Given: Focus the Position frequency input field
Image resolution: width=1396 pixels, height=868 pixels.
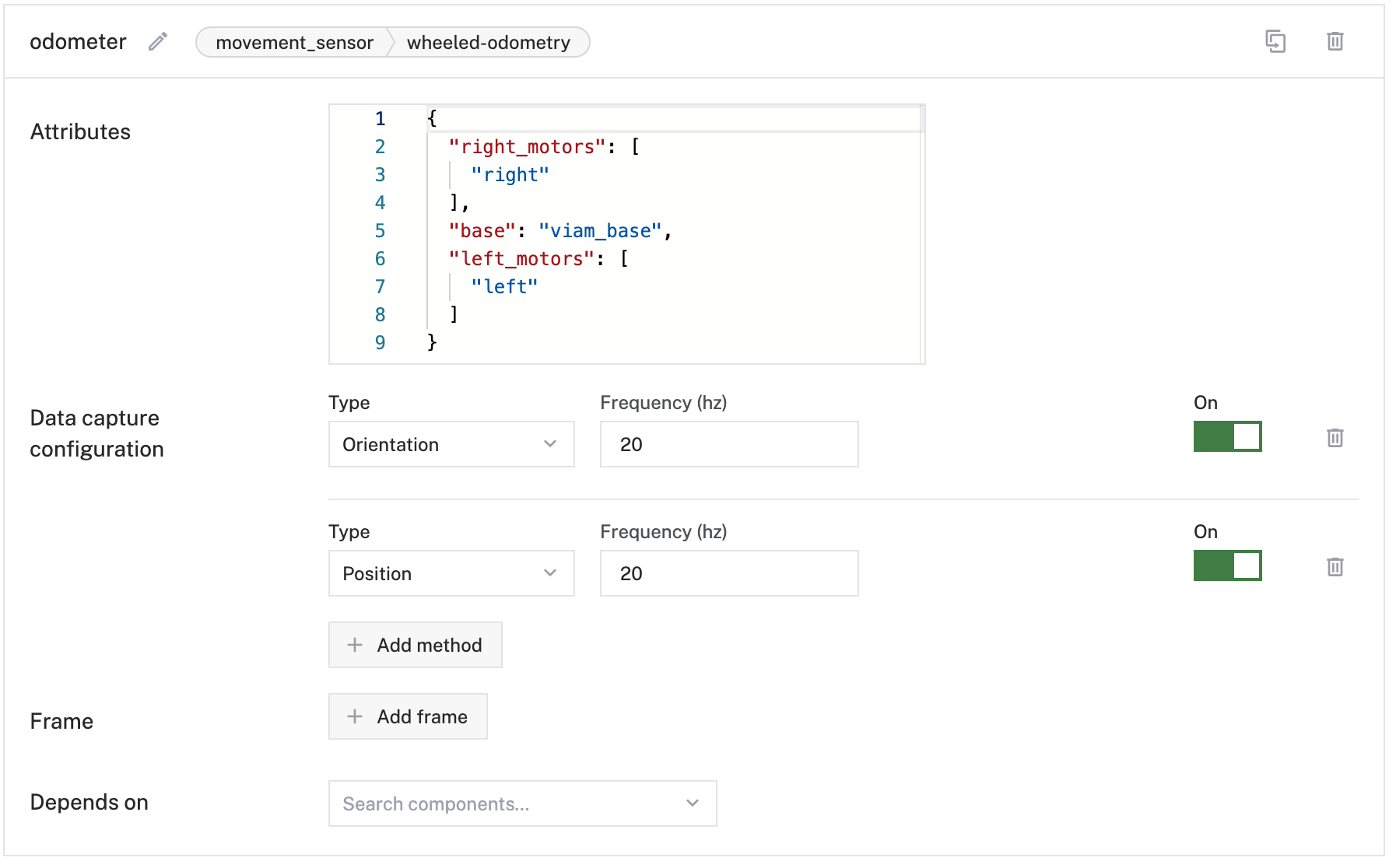Looking at the screenshot, I should pos(728,573).
